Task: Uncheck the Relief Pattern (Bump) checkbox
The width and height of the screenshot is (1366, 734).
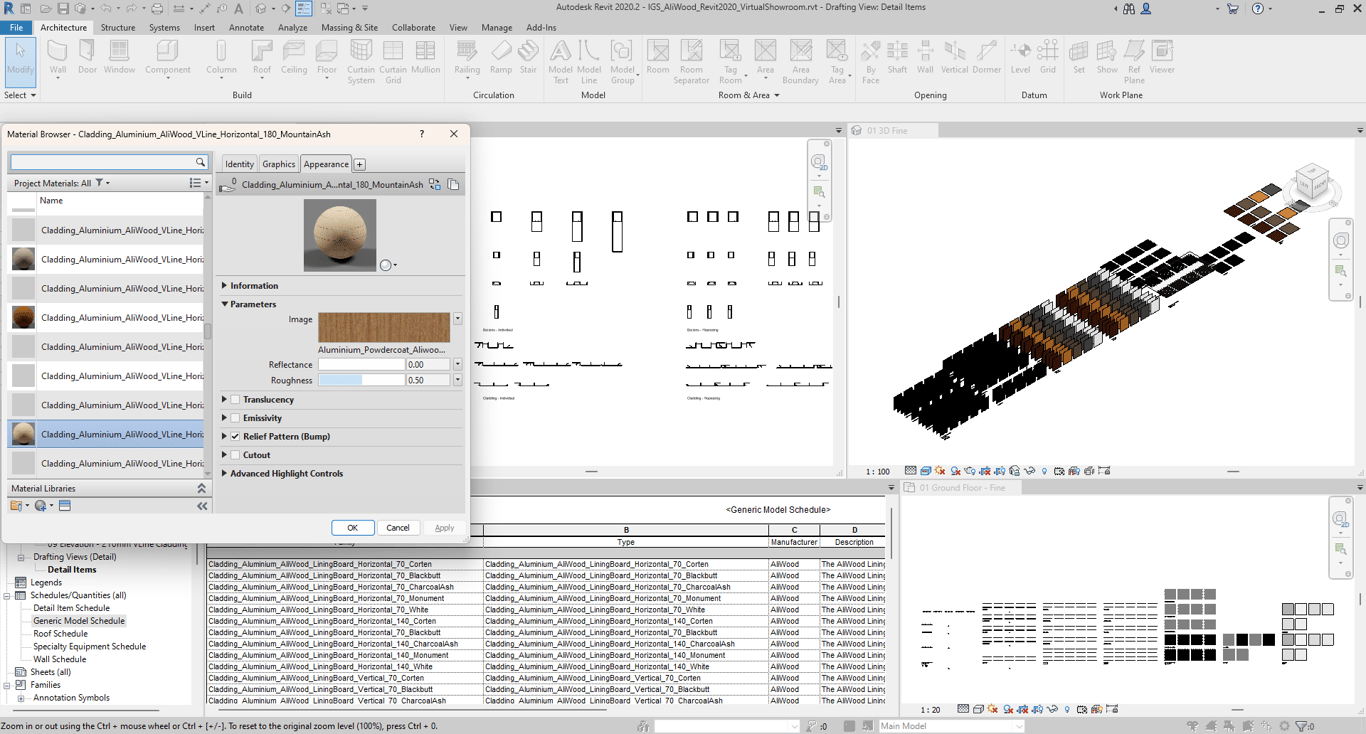Action: (x=236, y=437)
